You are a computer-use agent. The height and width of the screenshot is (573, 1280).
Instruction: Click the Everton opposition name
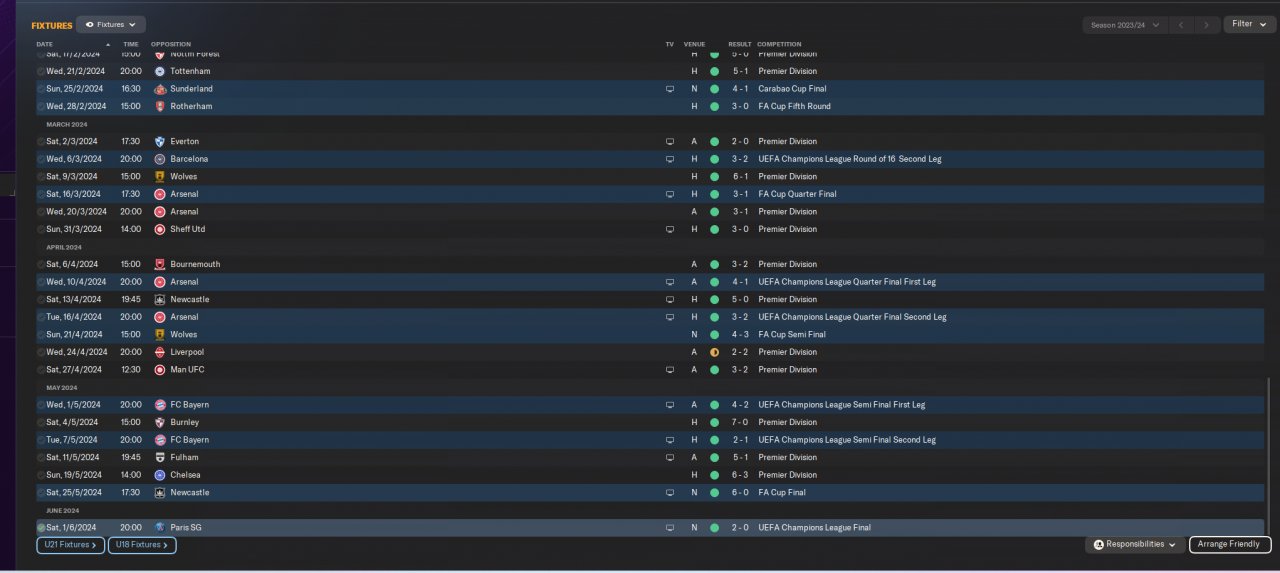pyautogui.click(x=185, y=141)
